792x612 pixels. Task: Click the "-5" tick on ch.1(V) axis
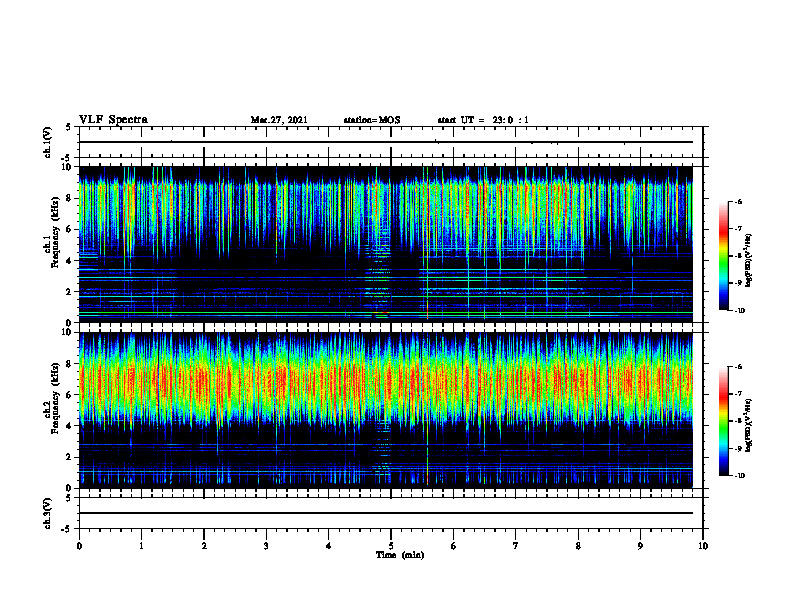pos(67,158)
